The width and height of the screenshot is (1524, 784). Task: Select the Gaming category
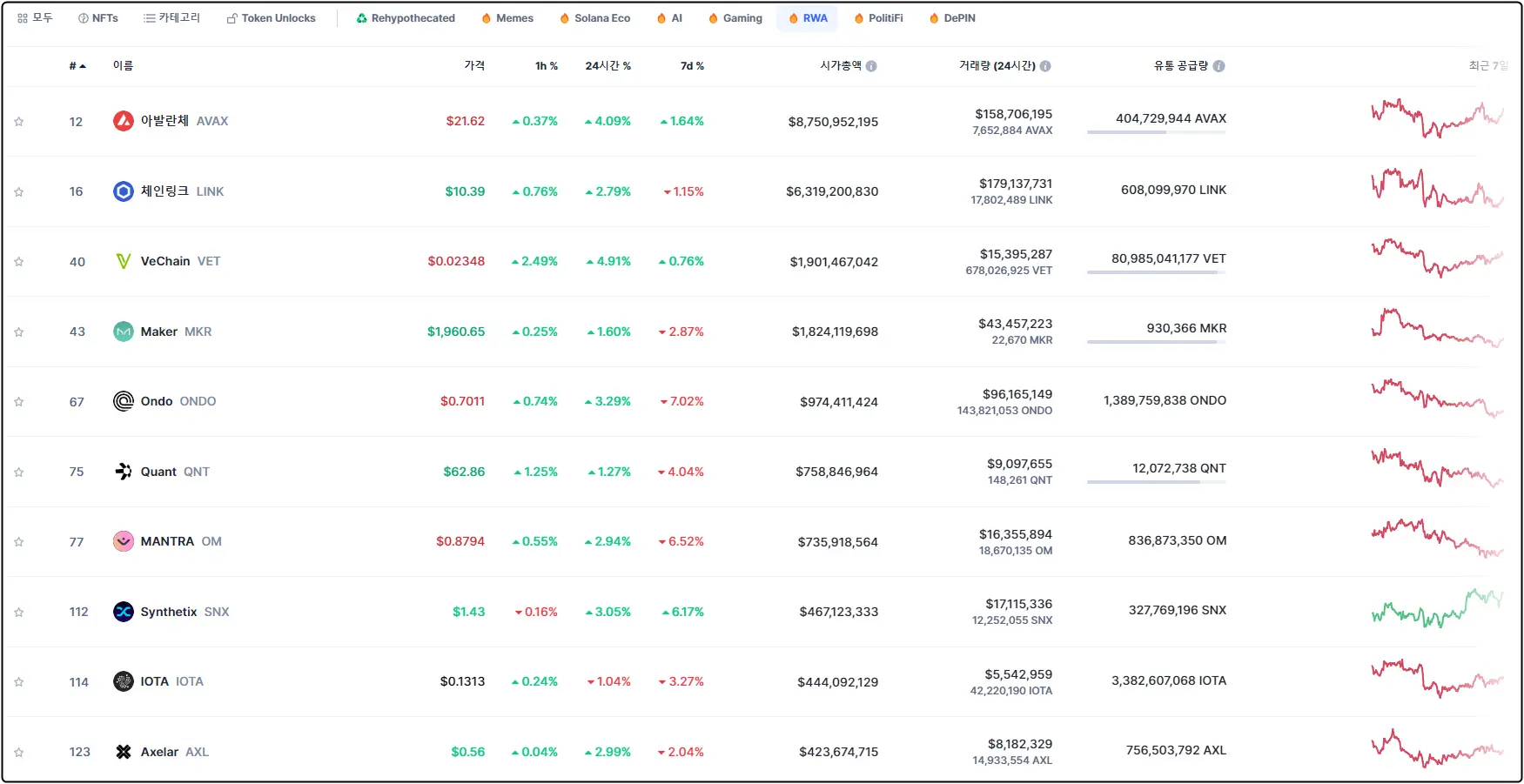(735, 18)
